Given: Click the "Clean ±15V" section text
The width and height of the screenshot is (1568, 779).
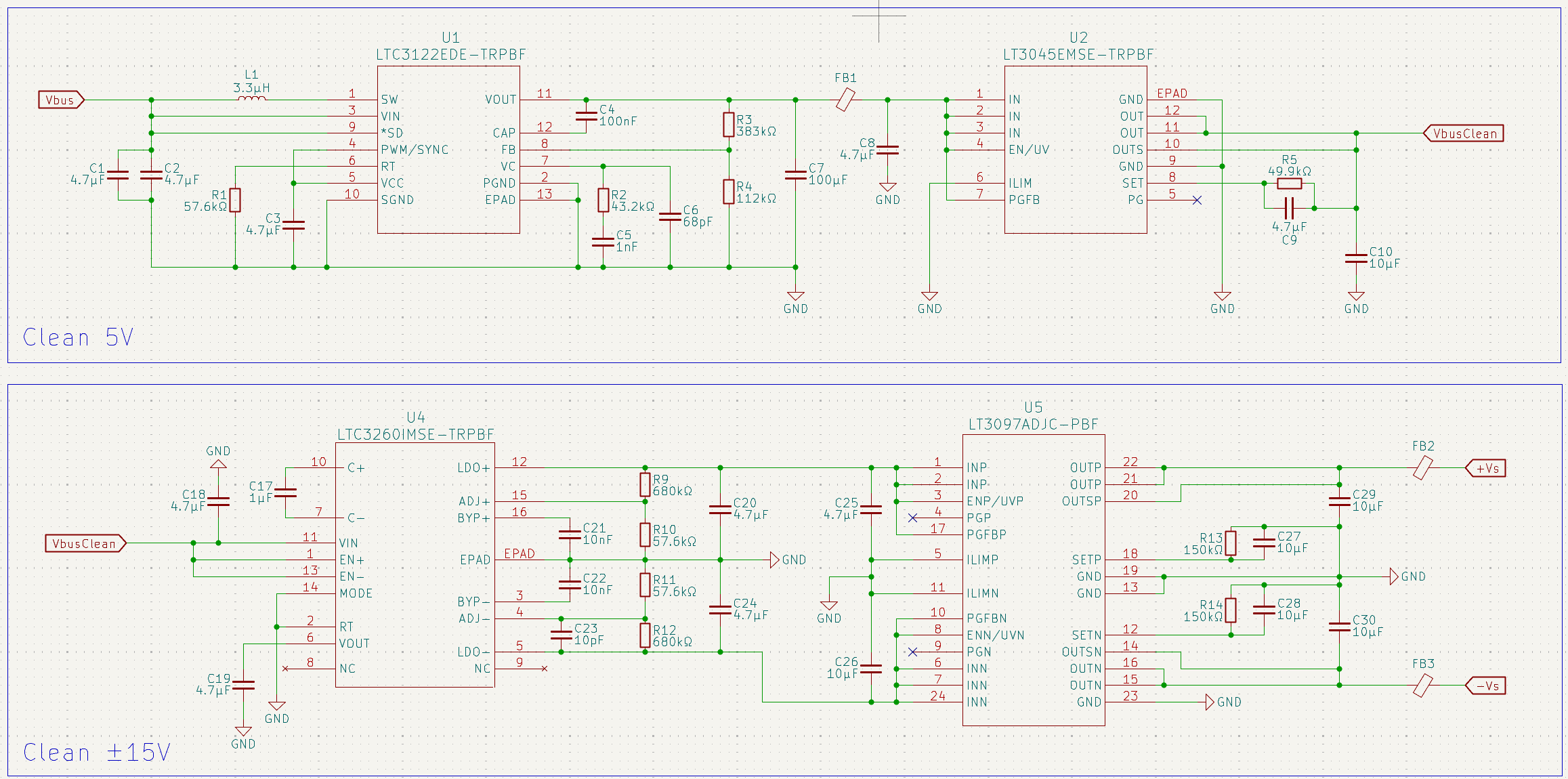Looking at the screenshot, I should pos(96,753).
